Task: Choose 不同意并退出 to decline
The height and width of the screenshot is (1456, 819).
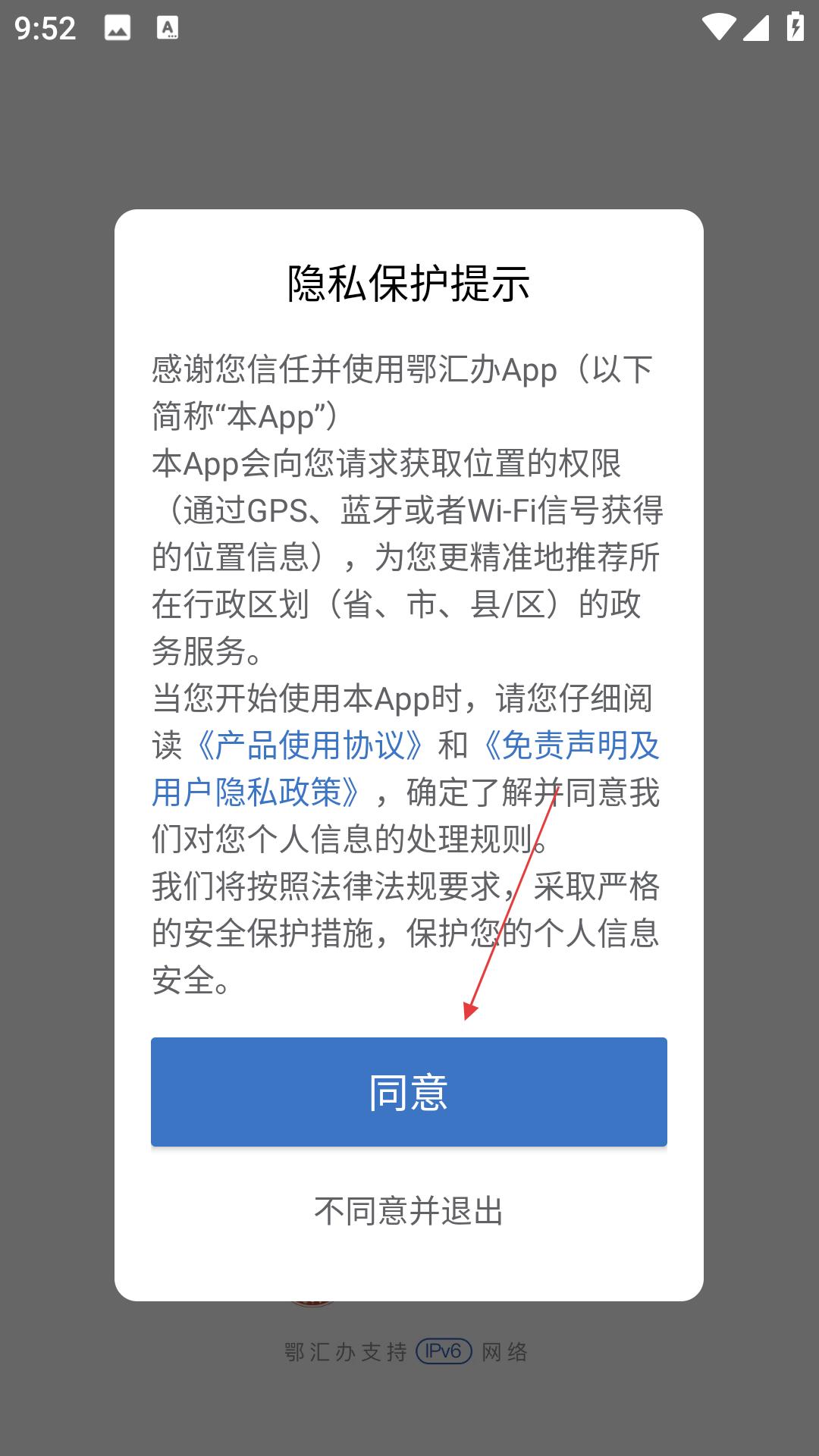Action: 409,1211
